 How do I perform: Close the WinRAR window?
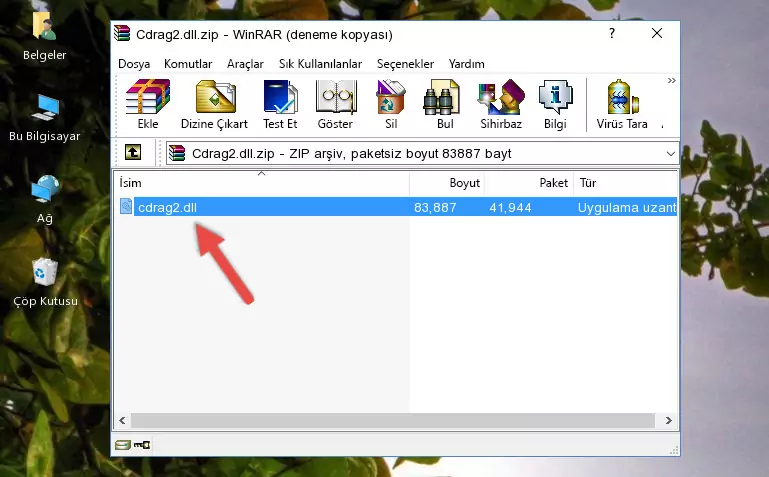657,33
